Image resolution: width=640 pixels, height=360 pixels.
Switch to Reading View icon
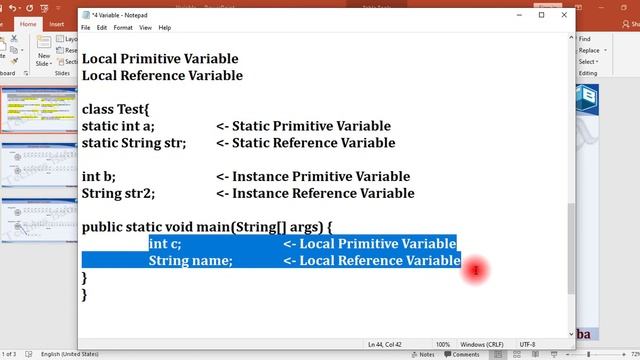tap(535, 354)
